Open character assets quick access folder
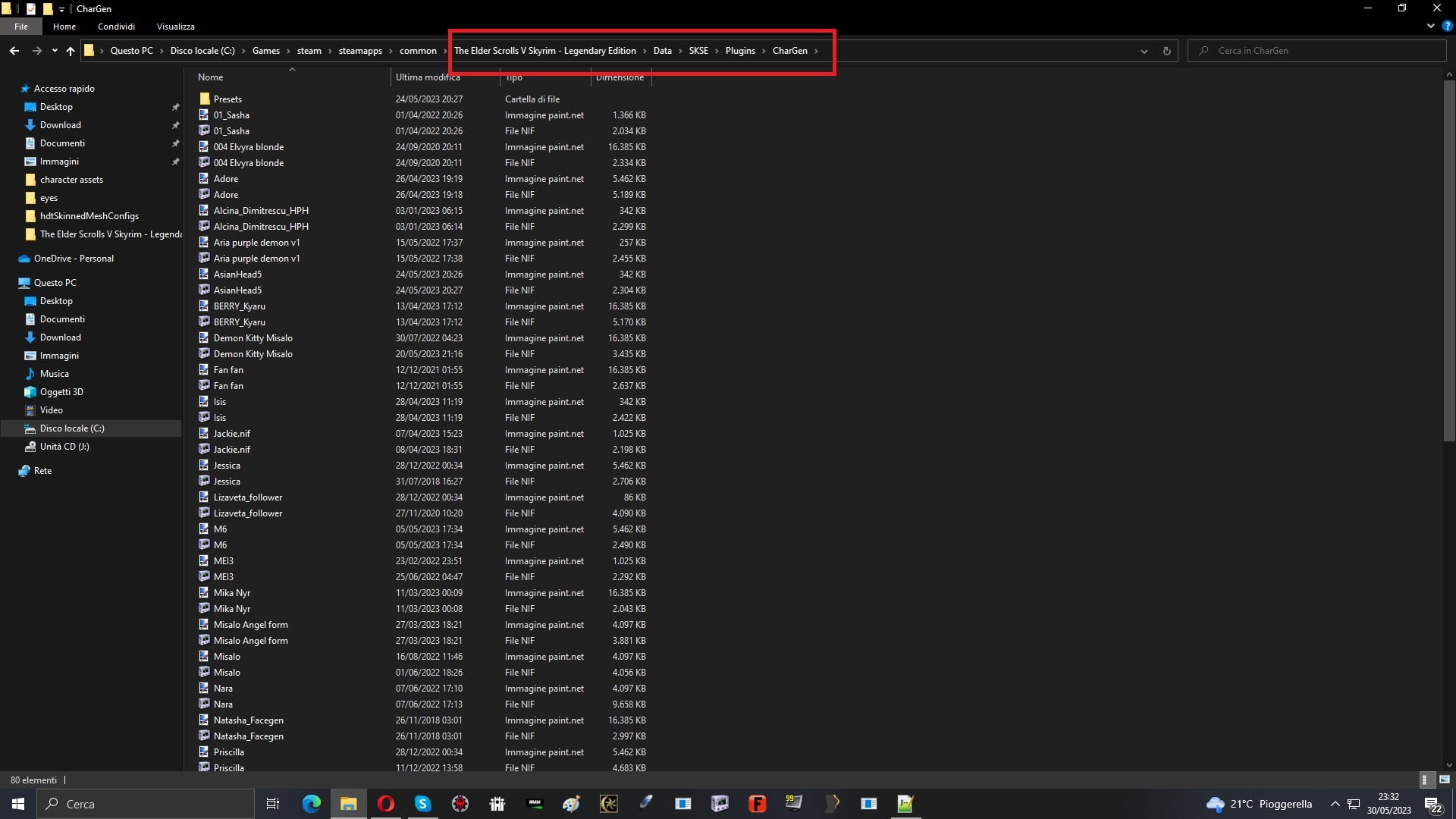1456x819 pixels. [71, 180]
